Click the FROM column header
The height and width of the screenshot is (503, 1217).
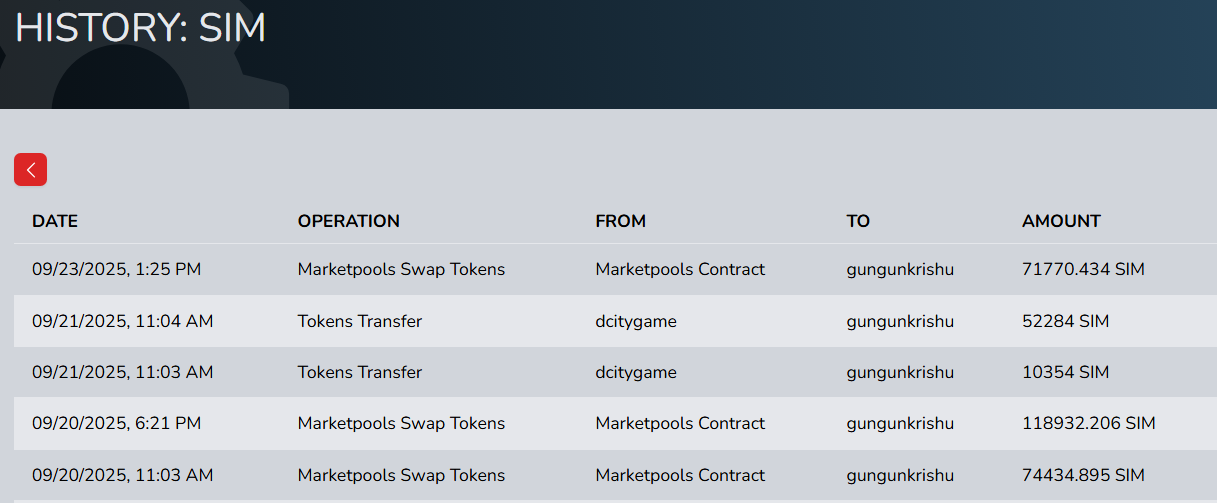pyautogui.click(x=620, y=221)
